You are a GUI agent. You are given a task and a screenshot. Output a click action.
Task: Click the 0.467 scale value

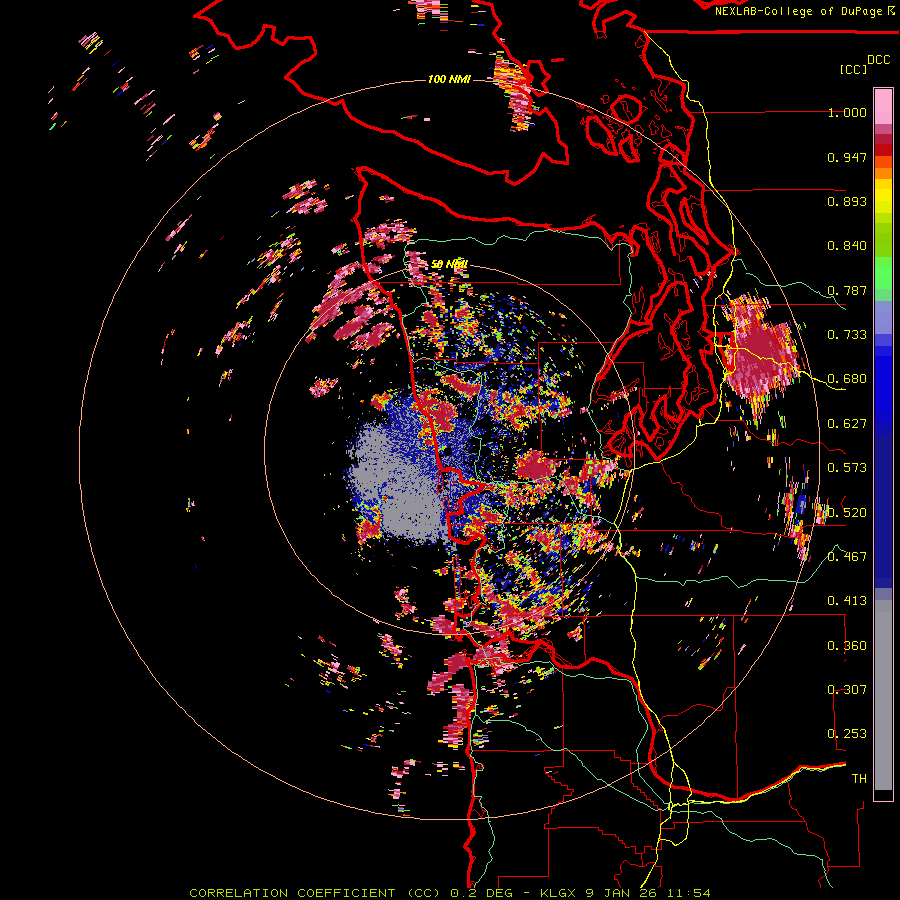[x=847, y=557]
